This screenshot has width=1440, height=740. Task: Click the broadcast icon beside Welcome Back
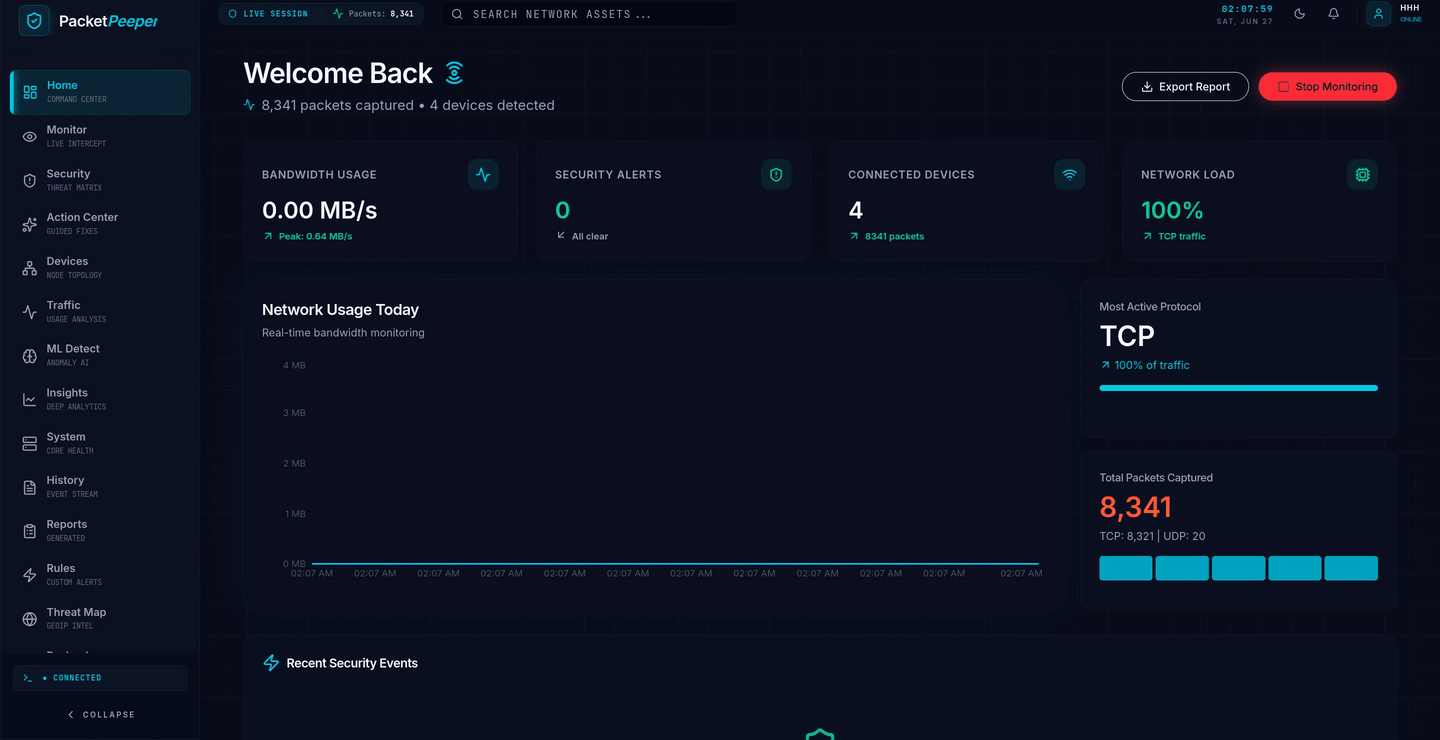coord(454,73)
